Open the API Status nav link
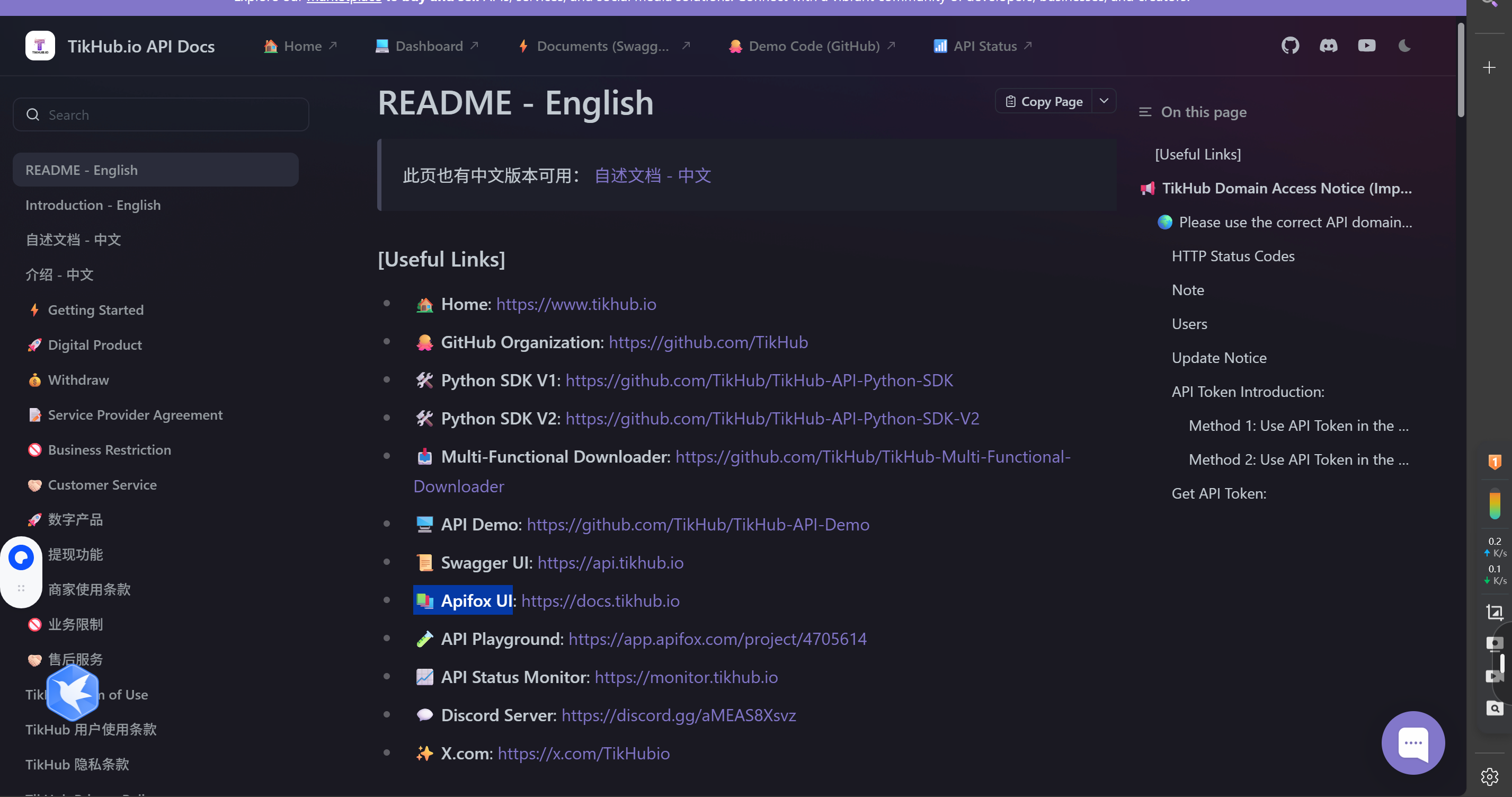This screenshot has width=1512, height=797. (x=983, y=46)
